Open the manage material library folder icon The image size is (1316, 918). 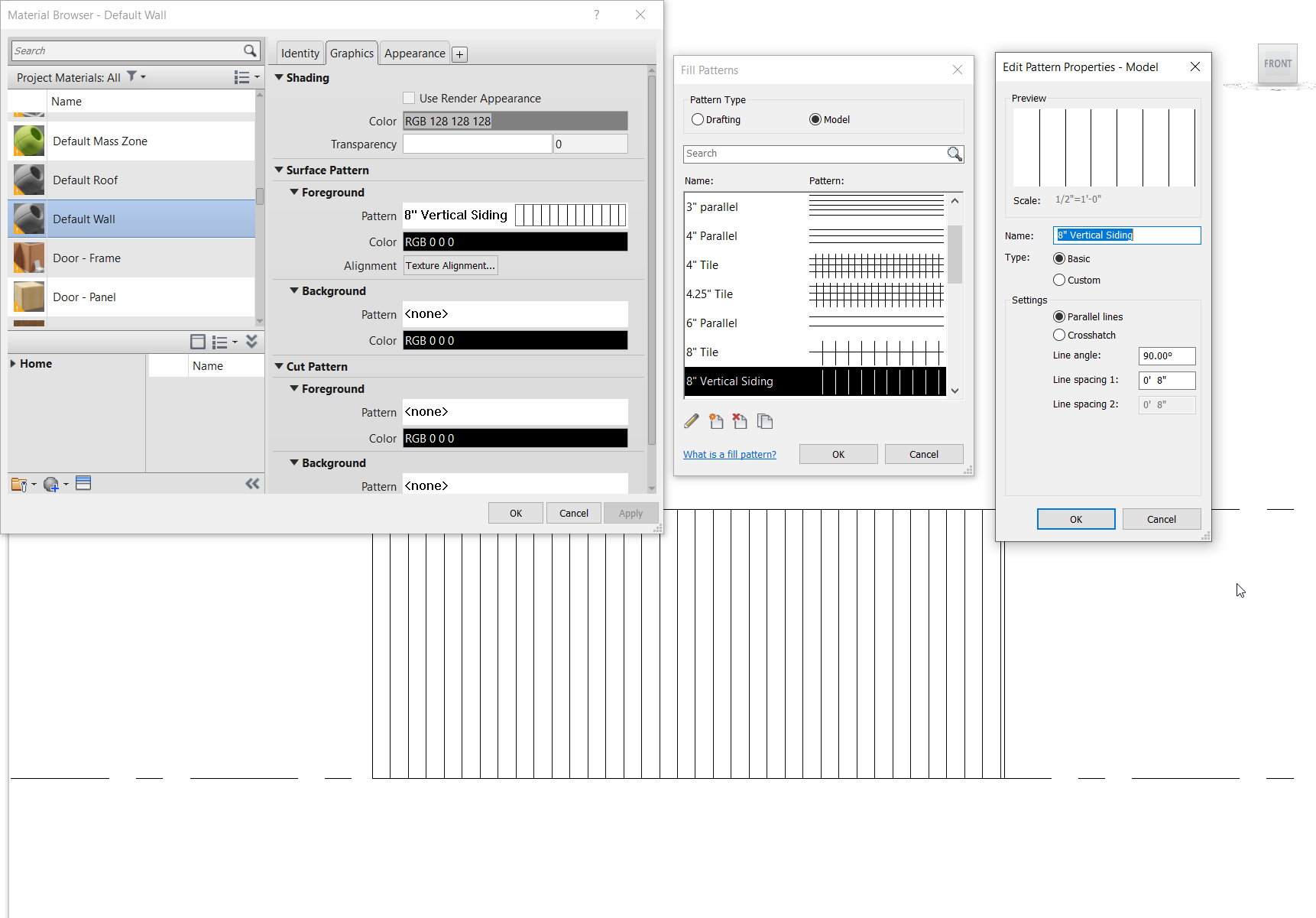[18, 484]
